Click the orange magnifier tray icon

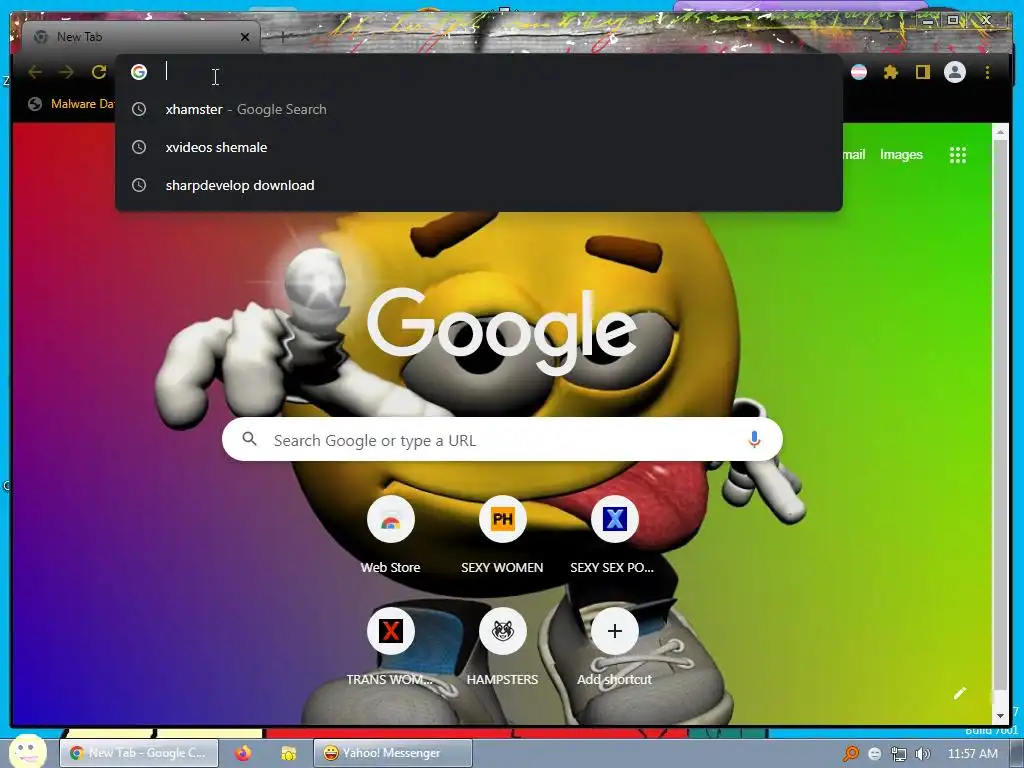click(x=851, y=754)
